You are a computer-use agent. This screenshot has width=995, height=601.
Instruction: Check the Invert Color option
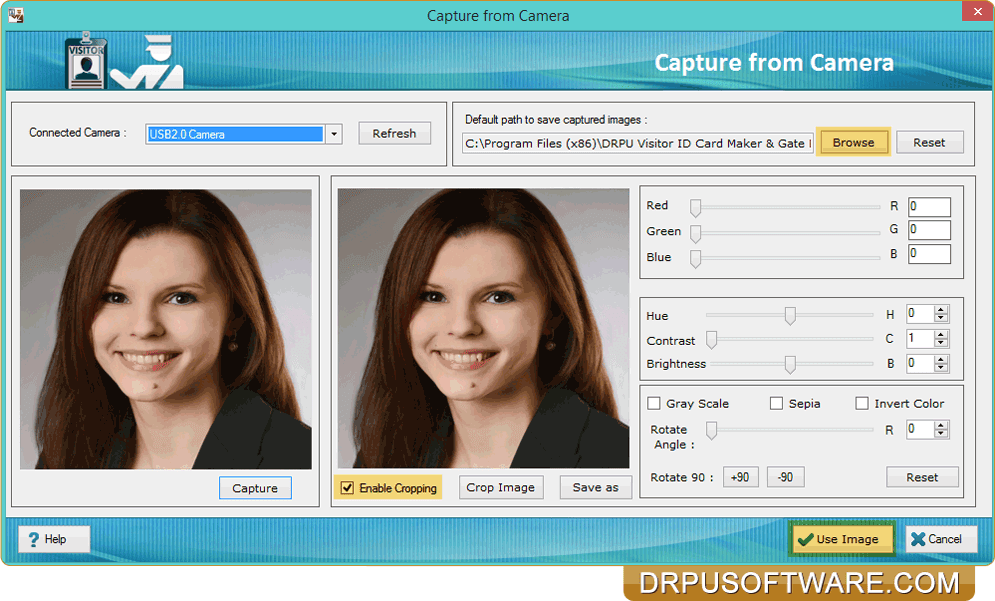[x=862, y=403]
